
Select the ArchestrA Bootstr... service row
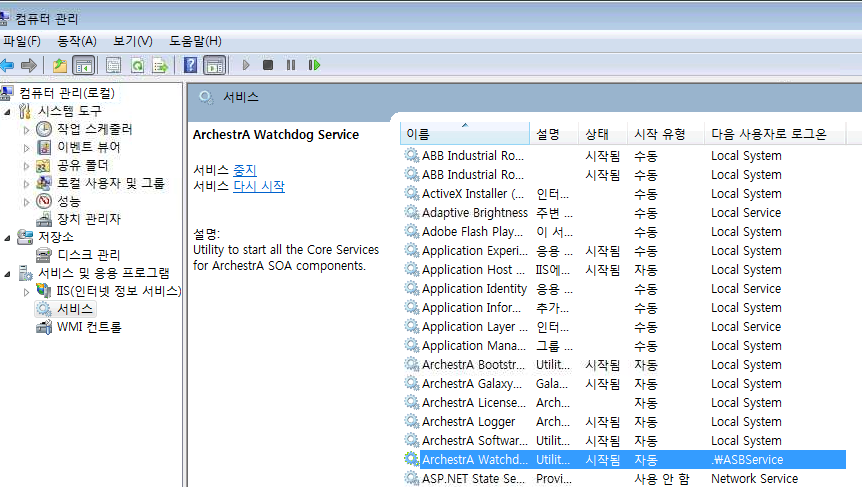pos(624,365)
